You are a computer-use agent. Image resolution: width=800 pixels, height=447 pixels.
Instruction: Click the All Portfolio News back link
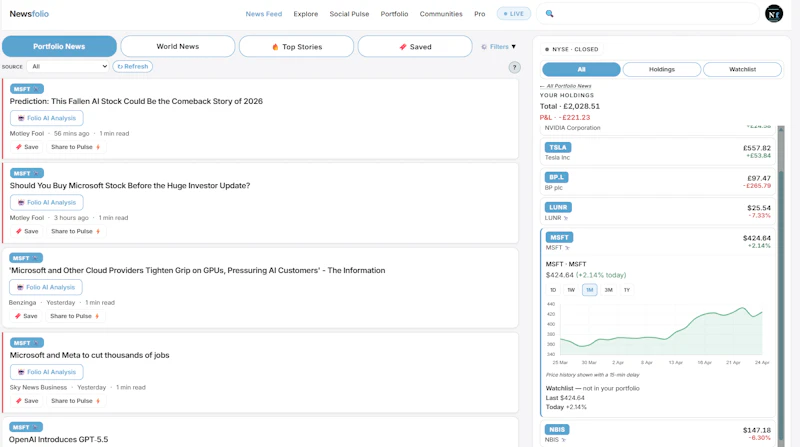click(x=565, y=86)
